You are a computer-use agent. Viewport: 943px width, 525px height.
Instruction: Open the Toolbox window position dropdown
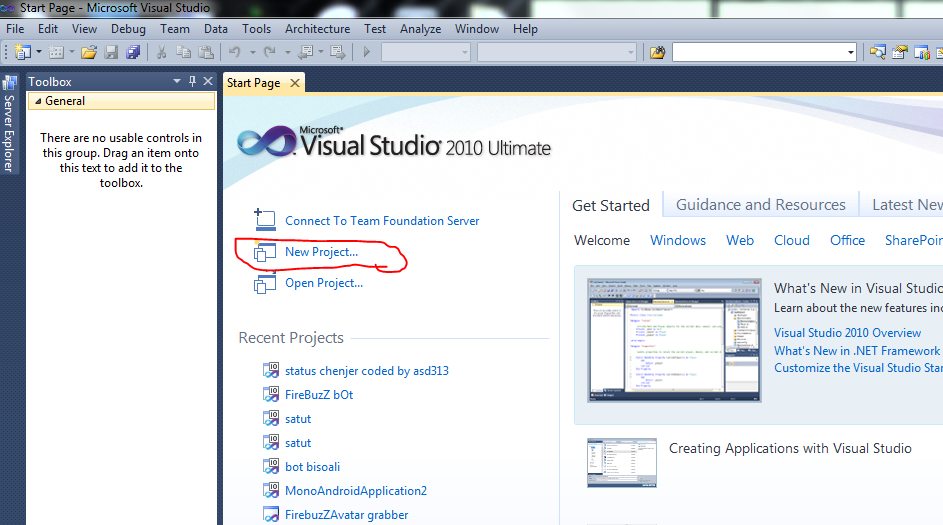tap(177, 81)
